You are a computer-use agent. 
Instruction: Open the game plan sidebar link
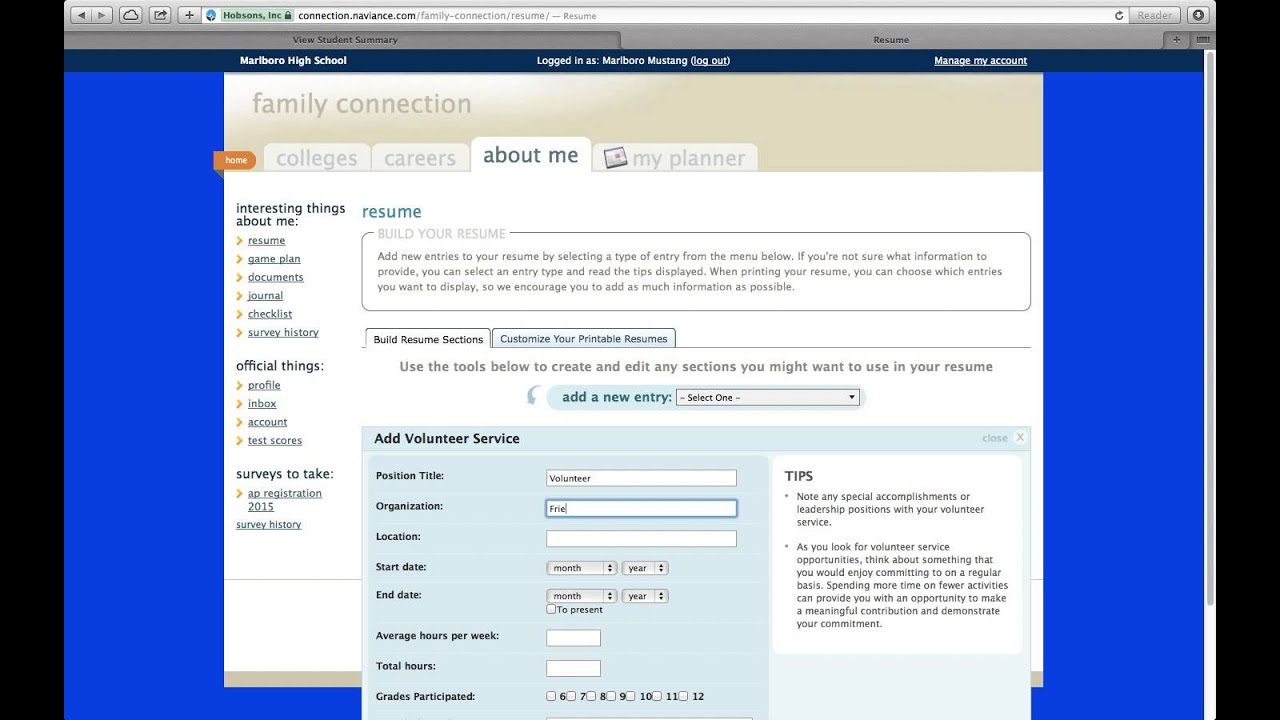click(274, 259)
